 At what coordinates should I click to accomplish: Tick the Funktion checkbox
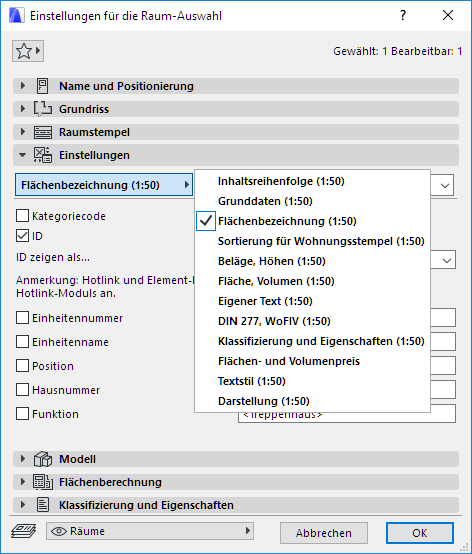point(22,414)
